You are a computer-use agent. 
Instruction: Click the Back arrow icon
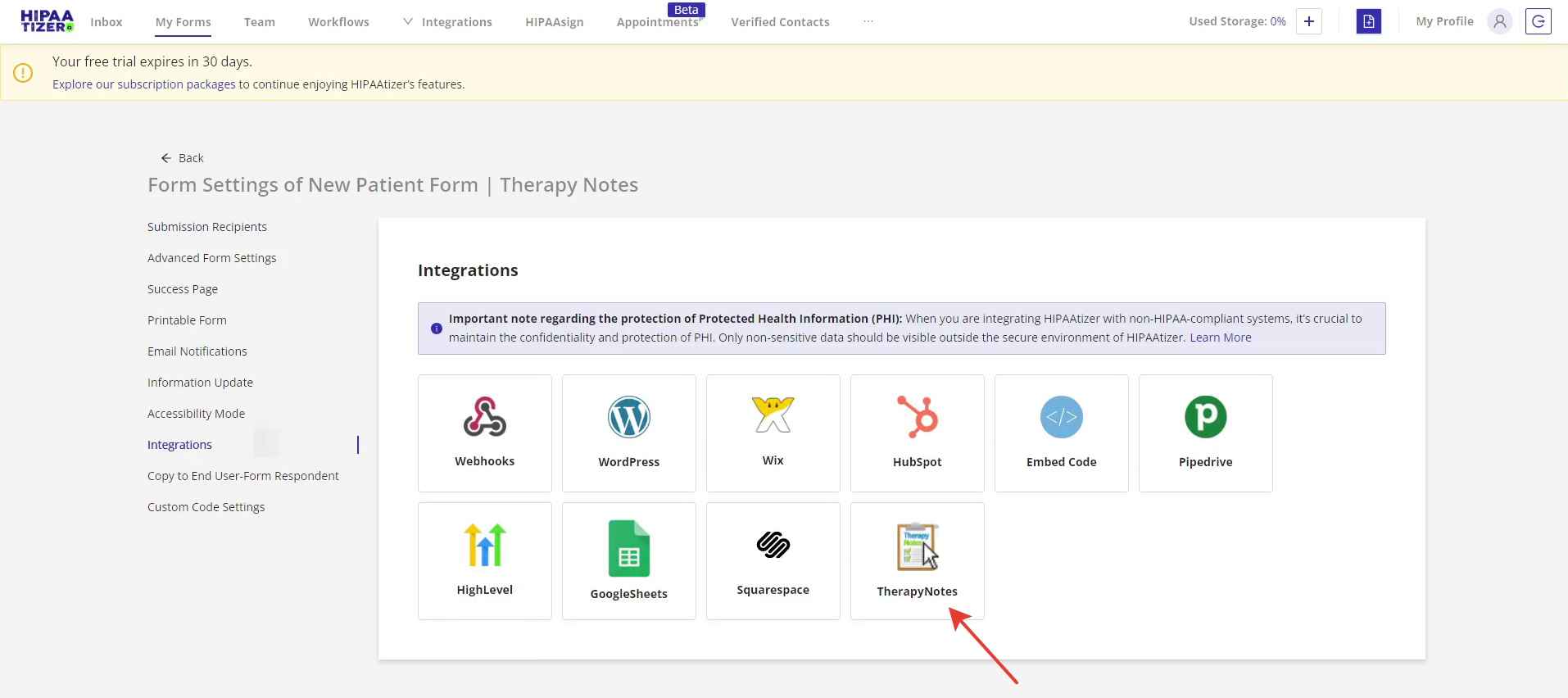tap(166, 158)
